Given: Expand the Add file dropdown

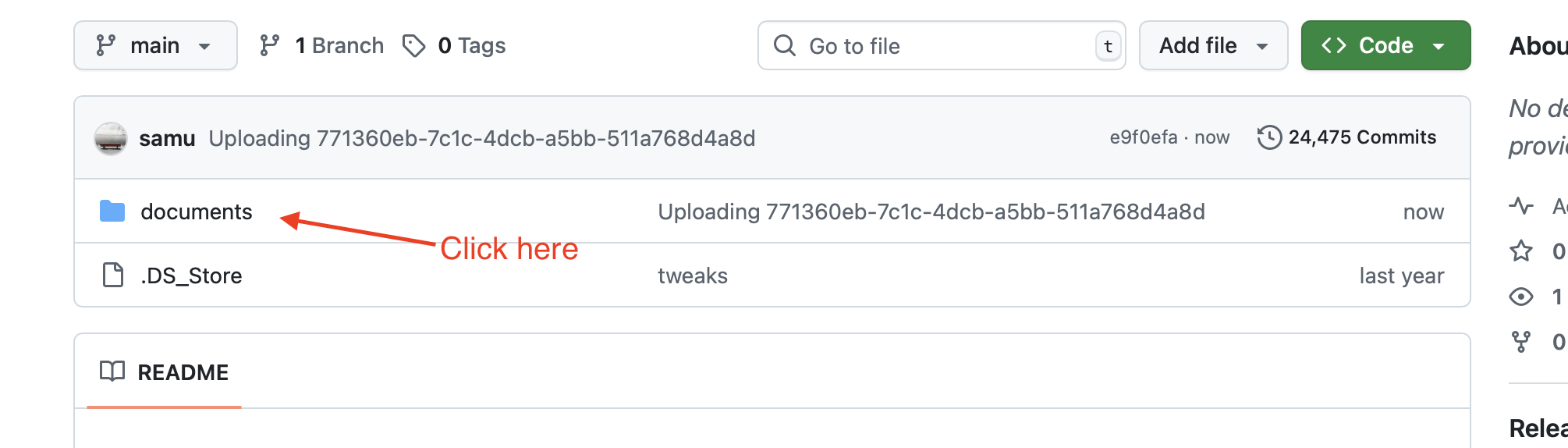Looking at the screenshot, I should pos(1213,46).
